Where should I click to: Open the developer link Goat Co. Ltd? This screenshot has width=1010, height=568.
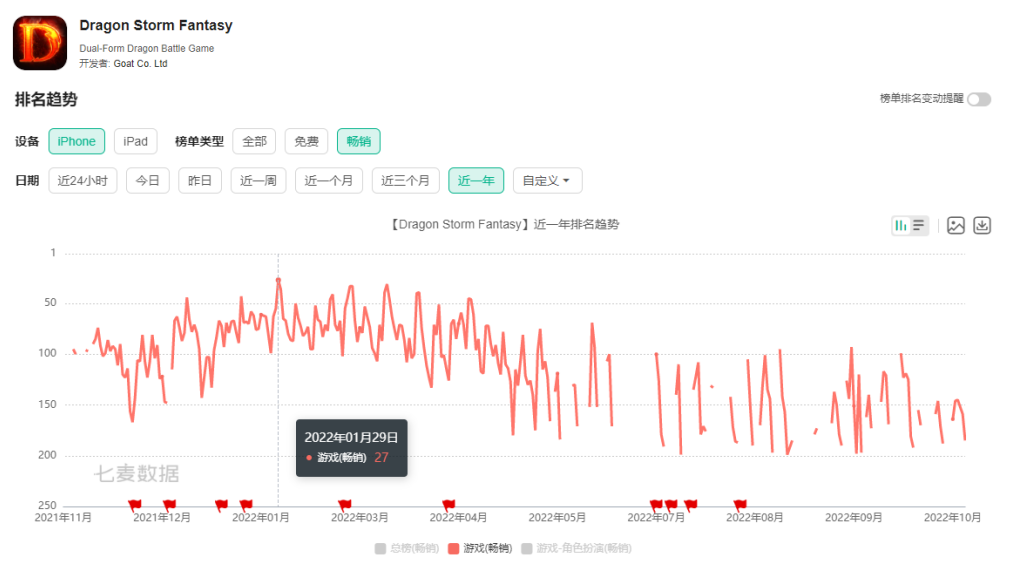pos(140,64)
